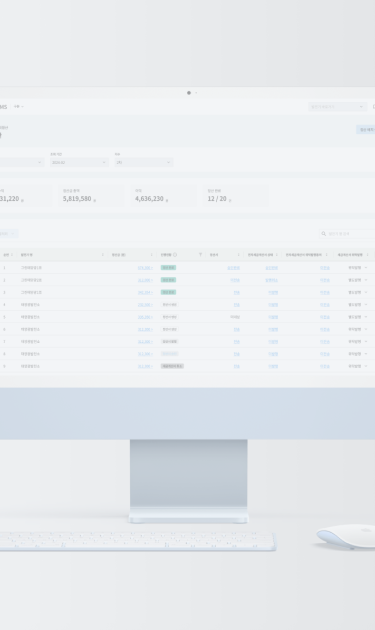The image size is (375, 630).
Task: Click the 4,636,230 summary card
Action: tap(164, 196)
